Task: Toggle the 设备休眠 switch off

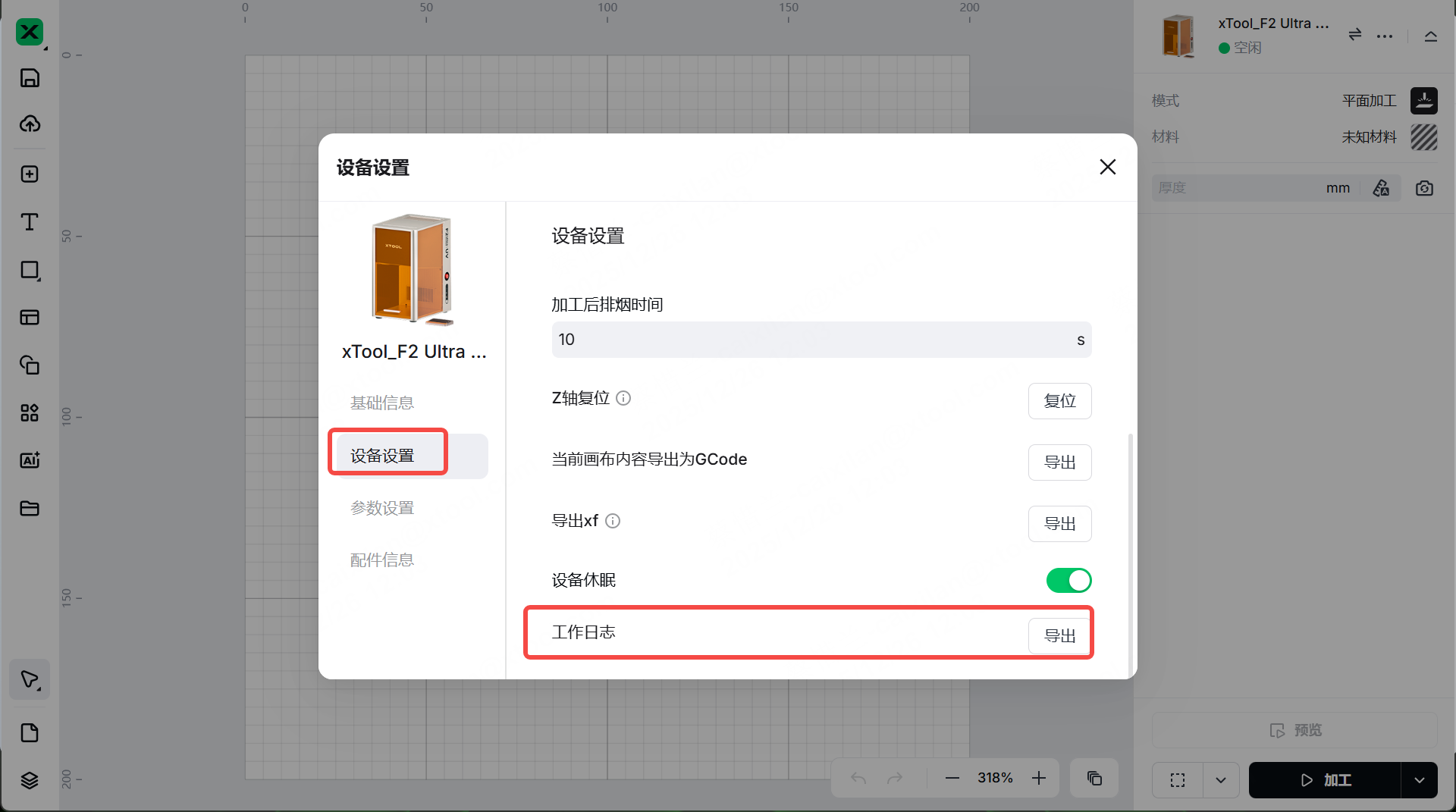Action: tap(1068, 581)
